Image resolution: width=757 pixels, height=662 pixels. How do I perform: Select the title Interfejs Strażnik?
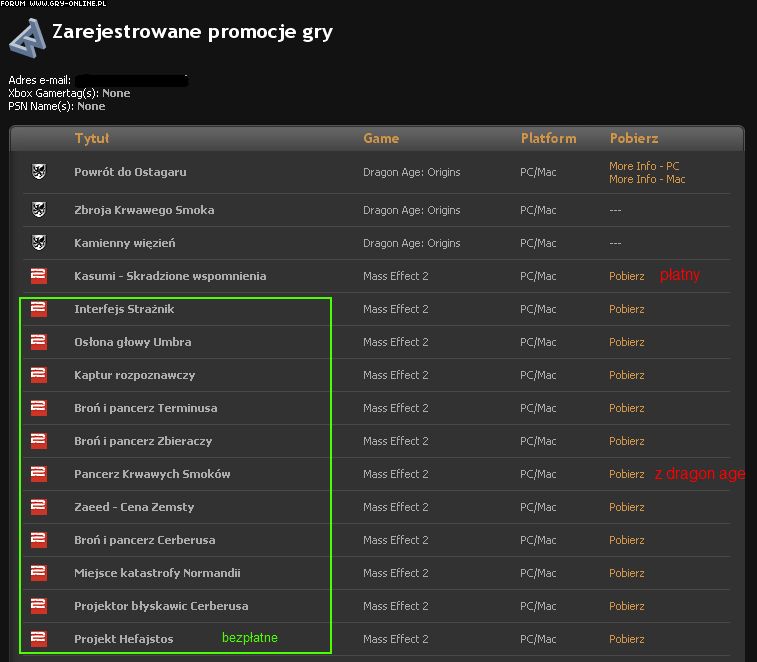(x=124, y=309)
